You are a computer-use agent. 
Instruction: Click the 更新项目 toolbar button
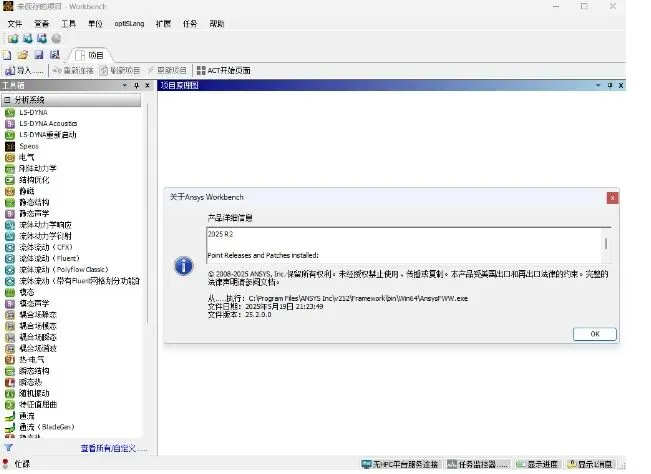[x=167, y=71]
